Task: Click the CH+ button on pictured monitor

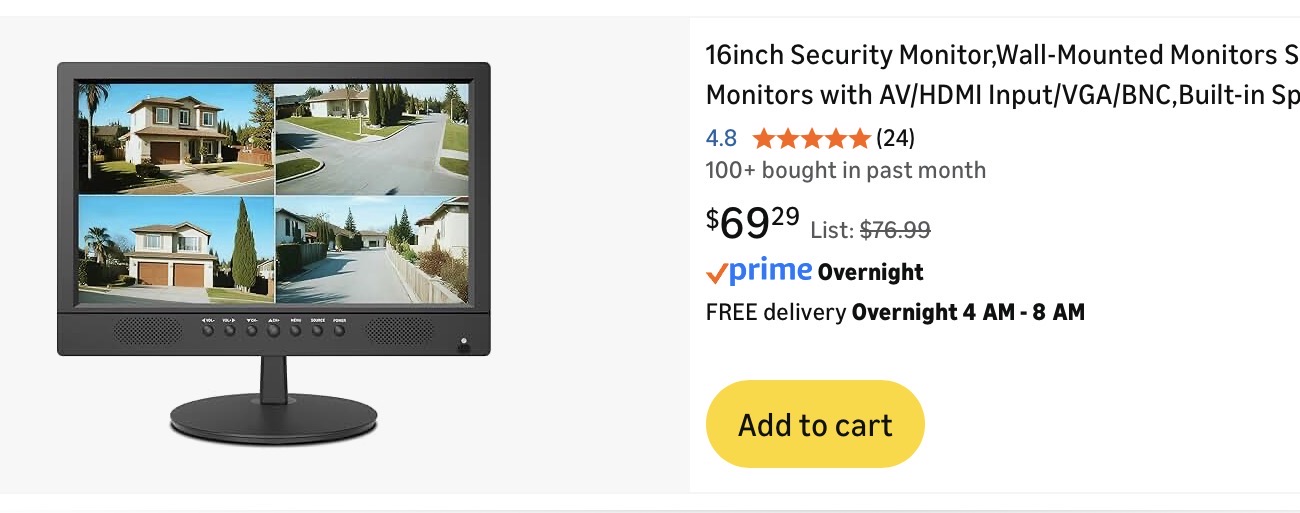Action: (x=274, y=329)
